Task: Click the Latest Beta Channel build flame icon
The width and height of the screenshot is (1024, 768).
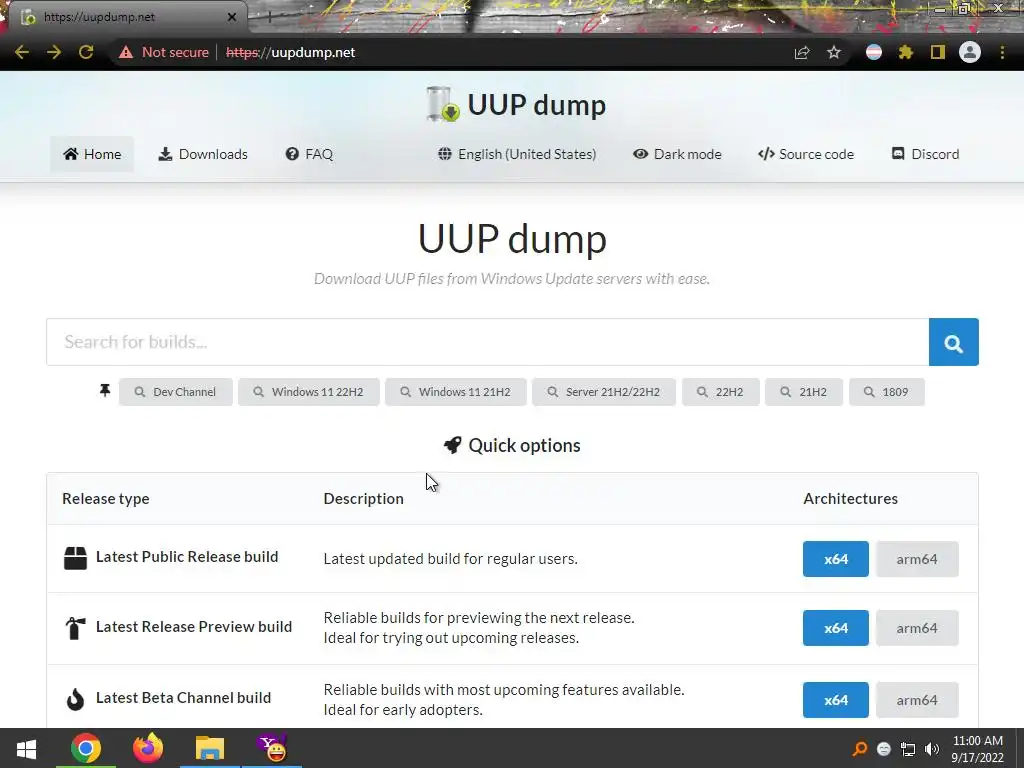Action: (x=75, y=699)
